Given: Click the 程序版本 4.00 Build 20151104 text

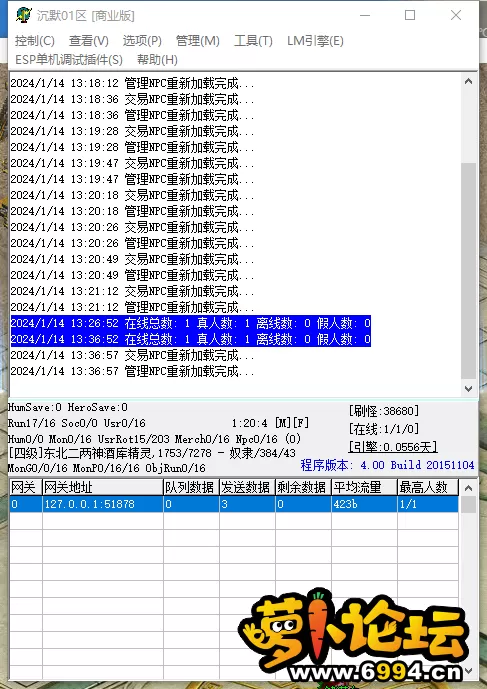Looking at the screenshot, I should click(x=387, y=465).
